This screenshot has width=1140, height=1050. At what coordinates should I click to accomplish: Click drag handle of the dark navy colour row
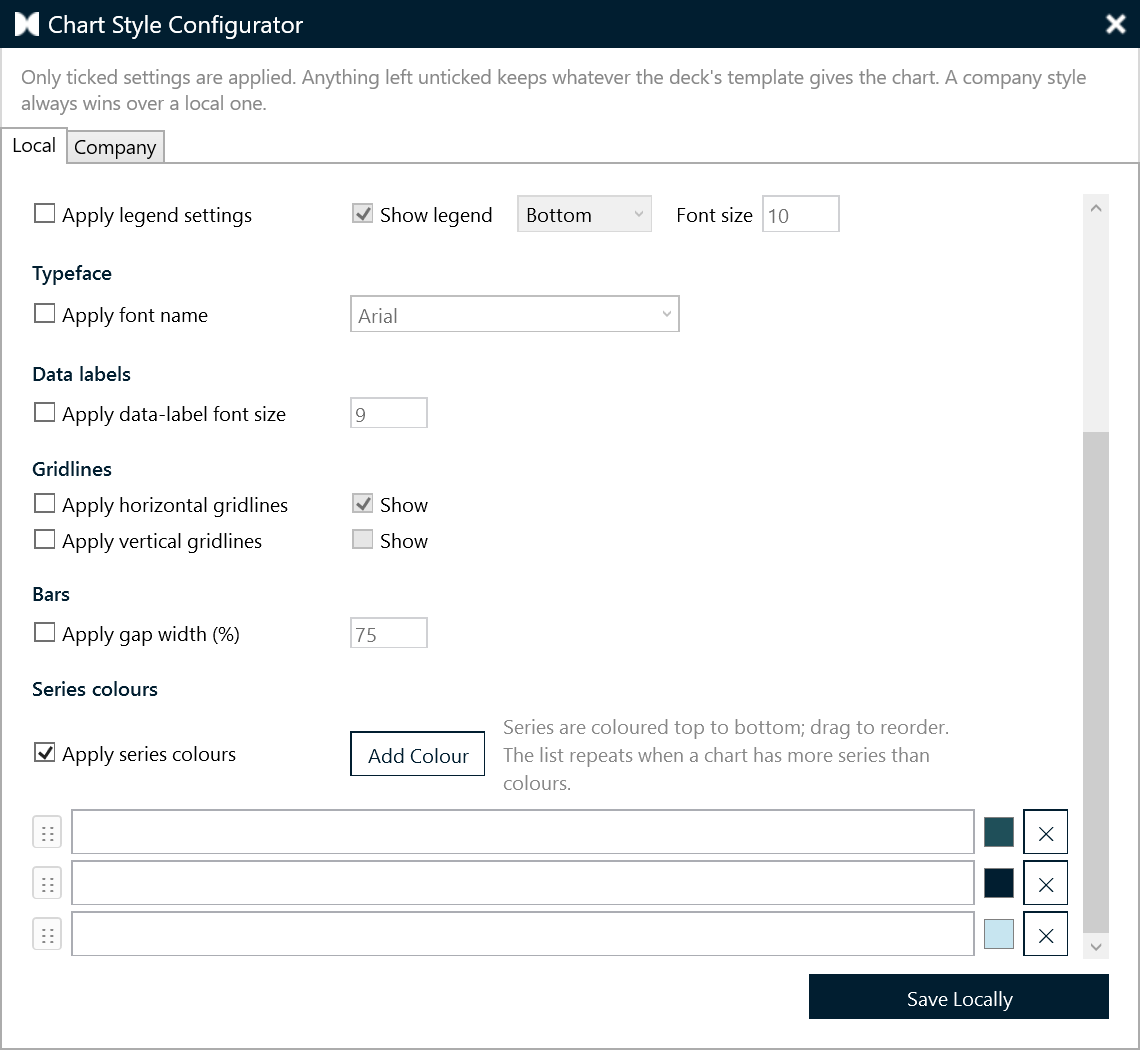(47, 883)
